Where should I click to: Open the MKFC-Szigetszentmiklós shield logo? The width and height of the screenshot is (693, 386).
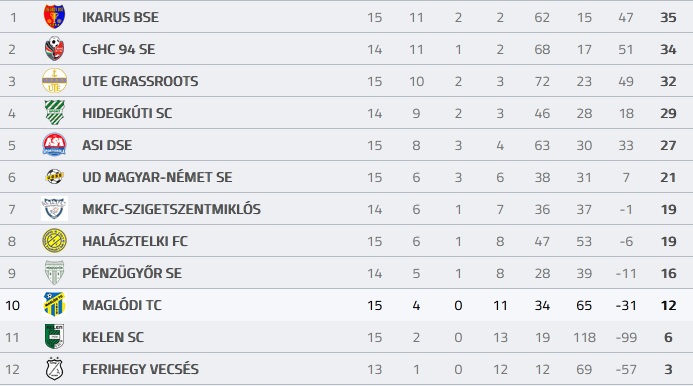pos(54,209)
